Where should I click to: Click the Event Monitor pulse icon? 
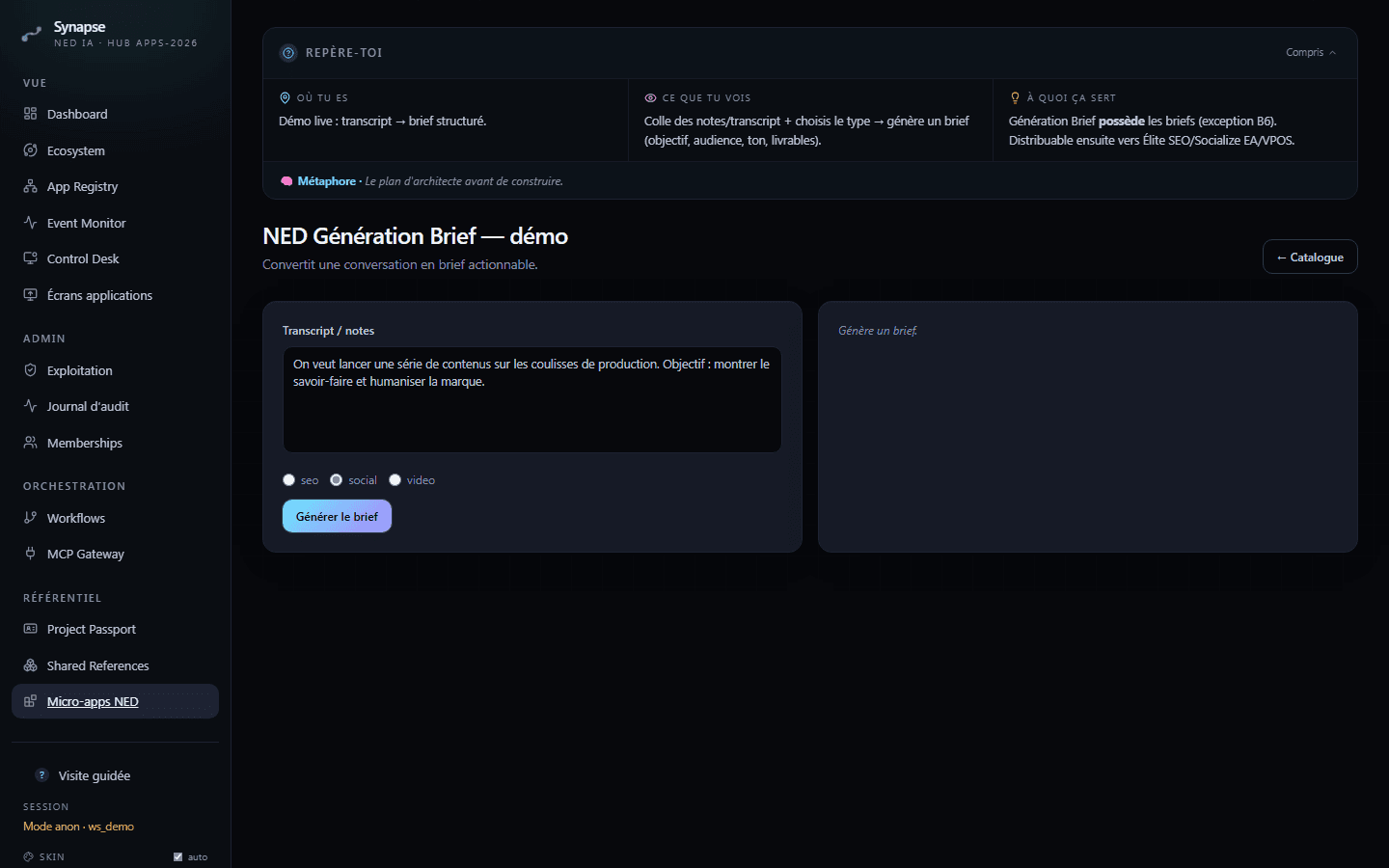(30, 223)
